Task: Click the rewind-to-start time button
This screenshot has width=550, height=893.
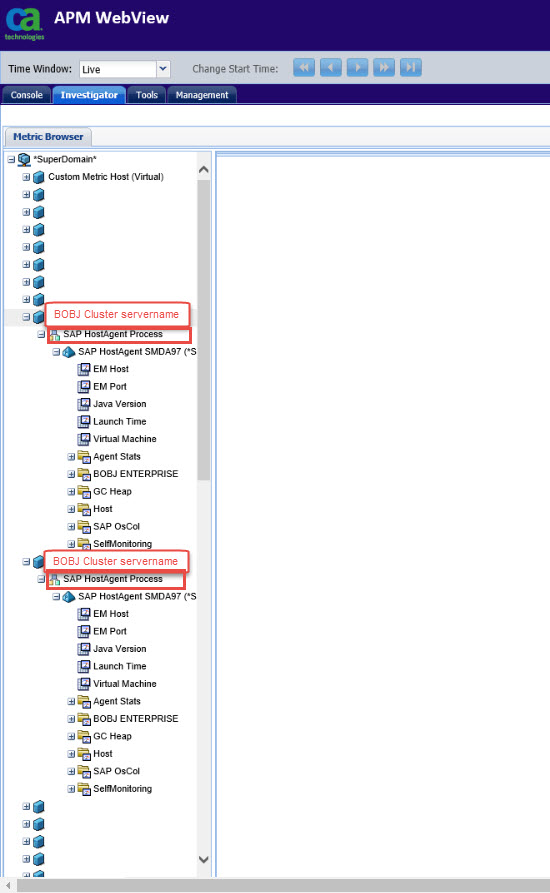Action: click(x=304, y=68)
